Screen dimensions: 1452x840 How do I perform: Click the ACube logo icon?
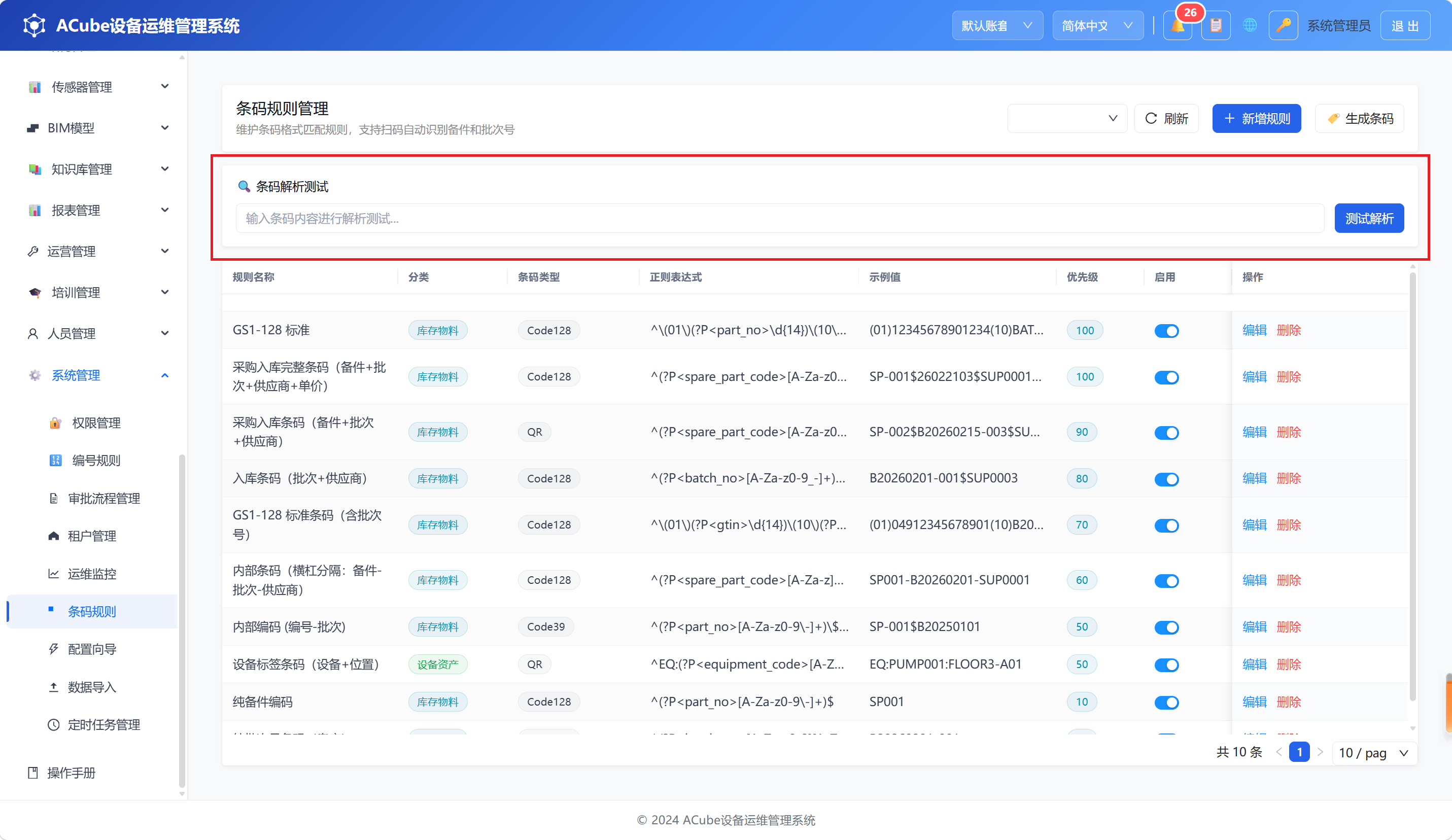point(34,25)
